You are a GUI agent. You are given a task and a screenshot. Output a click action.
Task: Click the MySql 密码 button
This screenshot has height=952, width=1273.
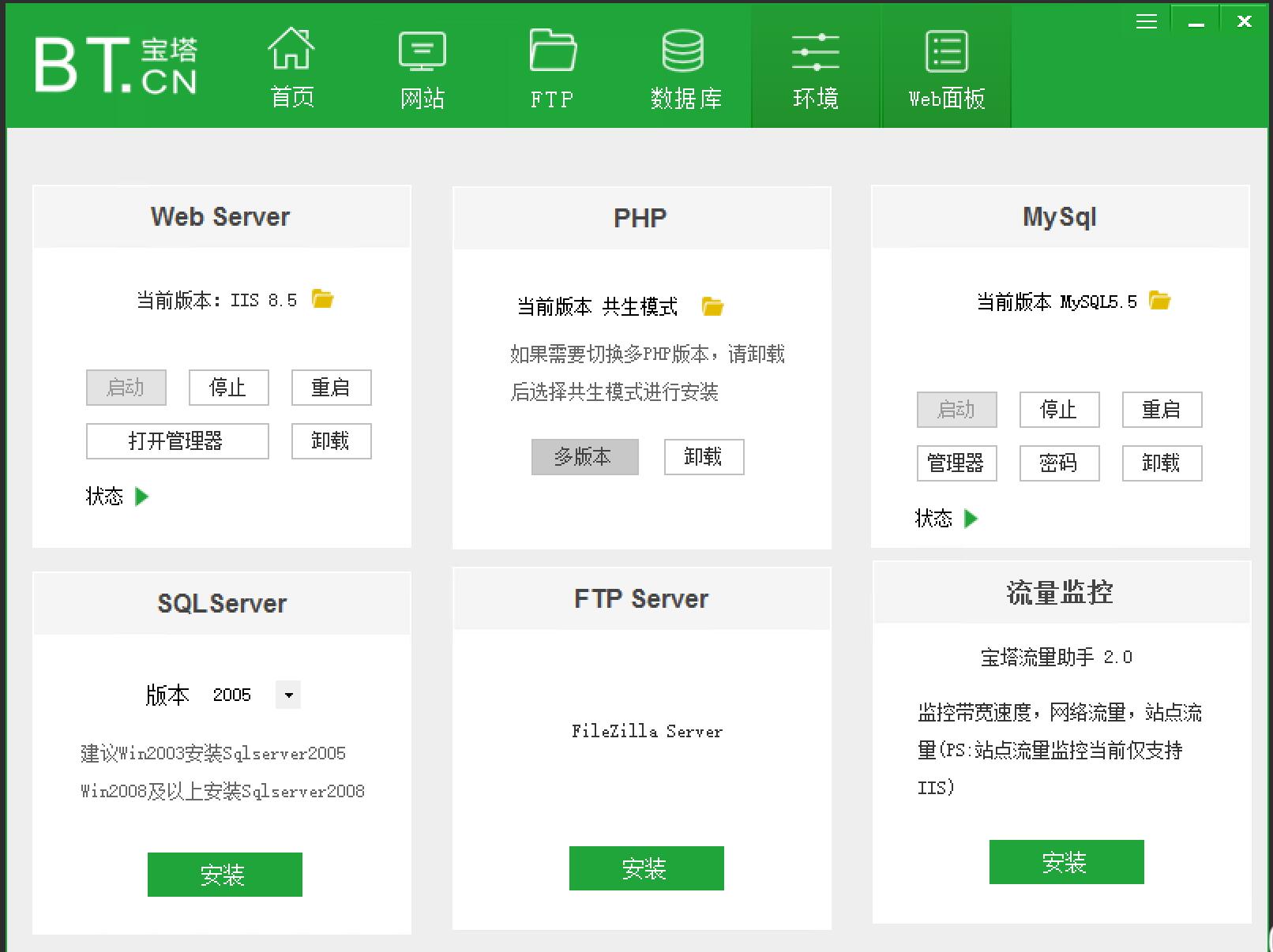click(x=1060, y=463)
